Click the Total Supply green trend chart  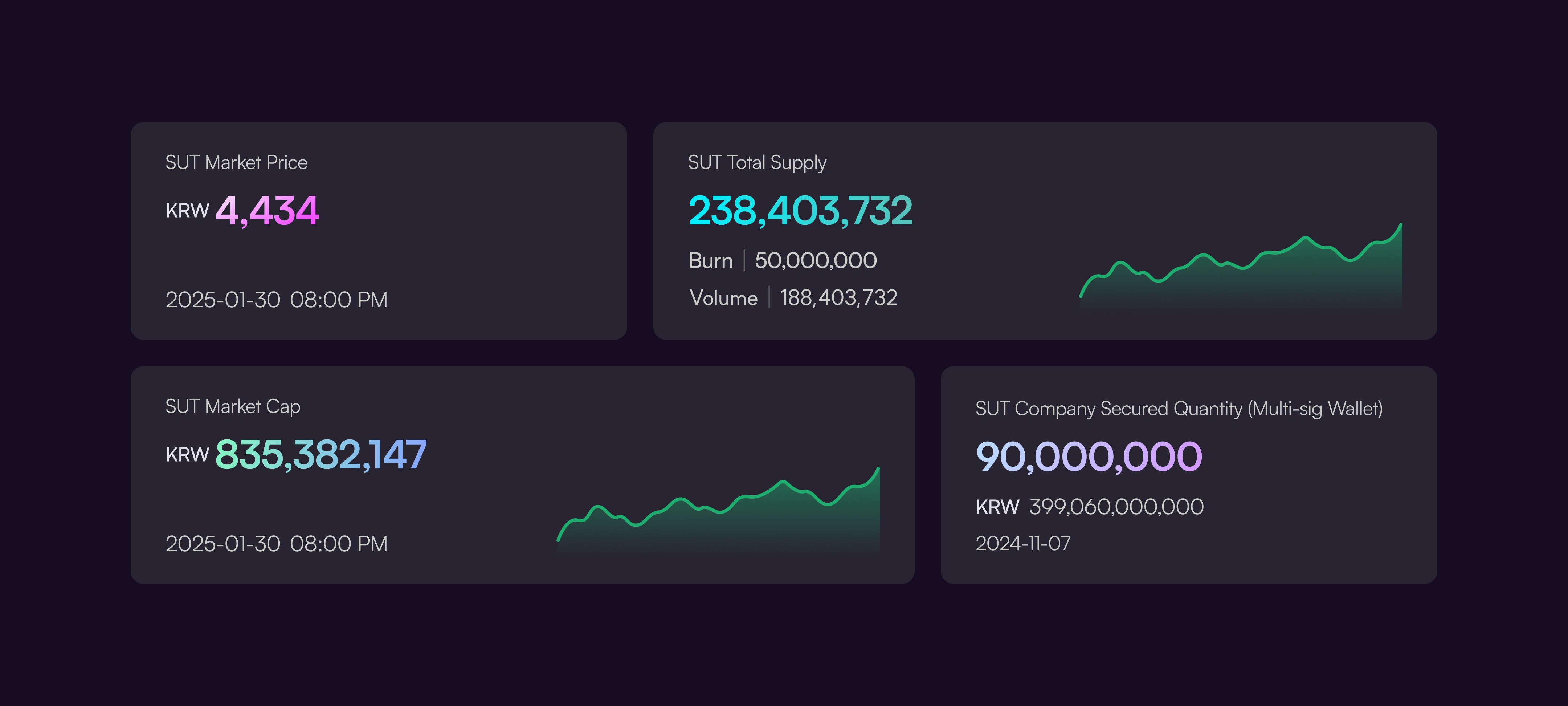pyautogui.click(x=1242, y=274)
